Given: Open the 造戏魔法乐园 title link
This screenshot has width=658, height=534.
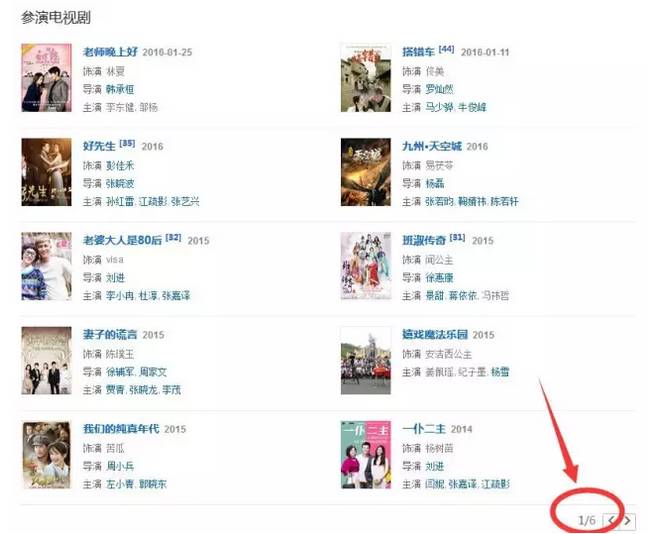Looking at the screenshot, I should [x=435, y=335].
